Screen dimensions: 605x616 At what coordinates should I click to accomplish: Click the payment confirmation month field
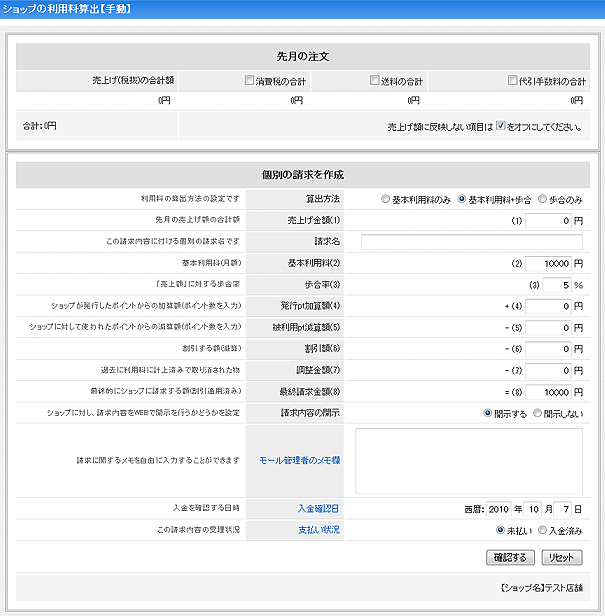pos(534,509)
